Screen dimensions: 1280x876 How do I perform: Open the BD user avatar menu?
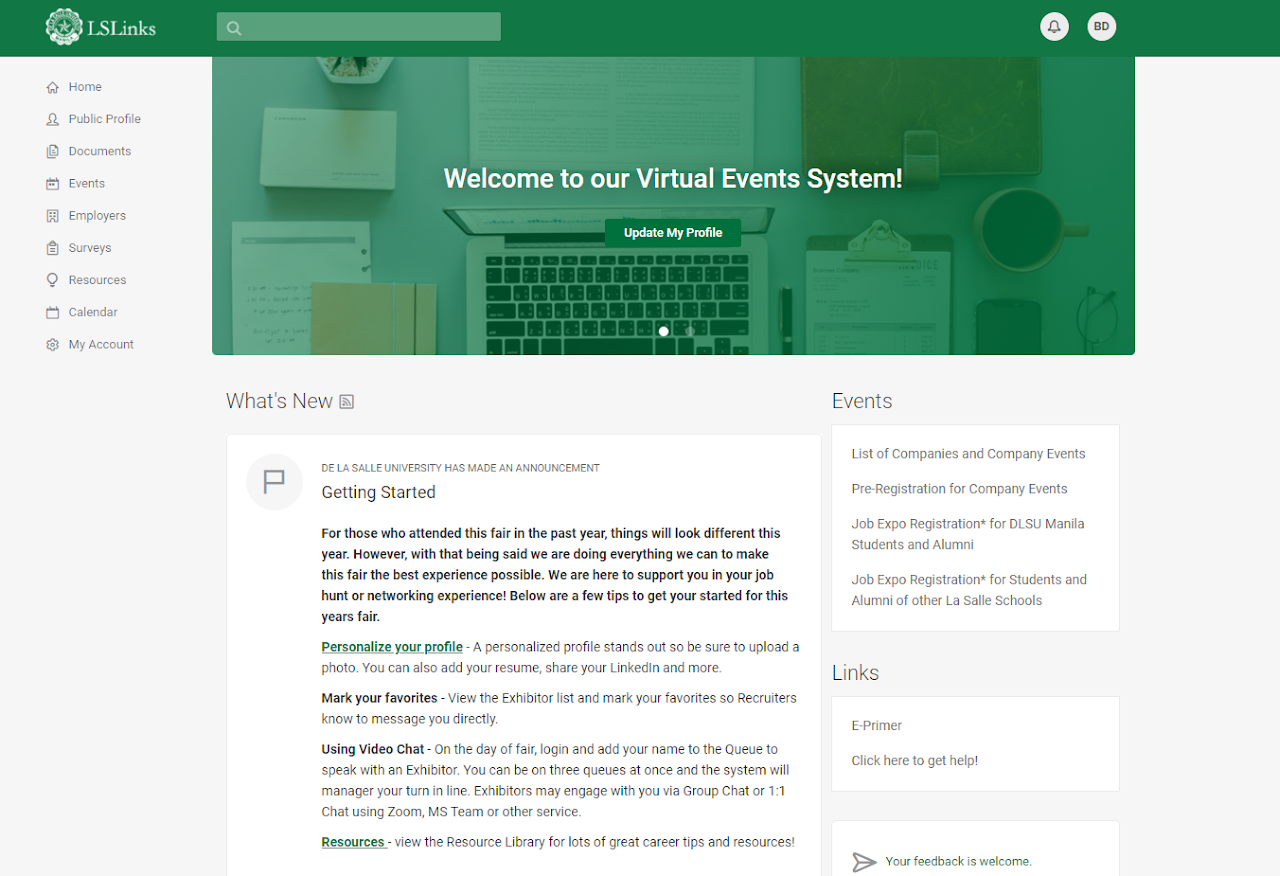1101,27
